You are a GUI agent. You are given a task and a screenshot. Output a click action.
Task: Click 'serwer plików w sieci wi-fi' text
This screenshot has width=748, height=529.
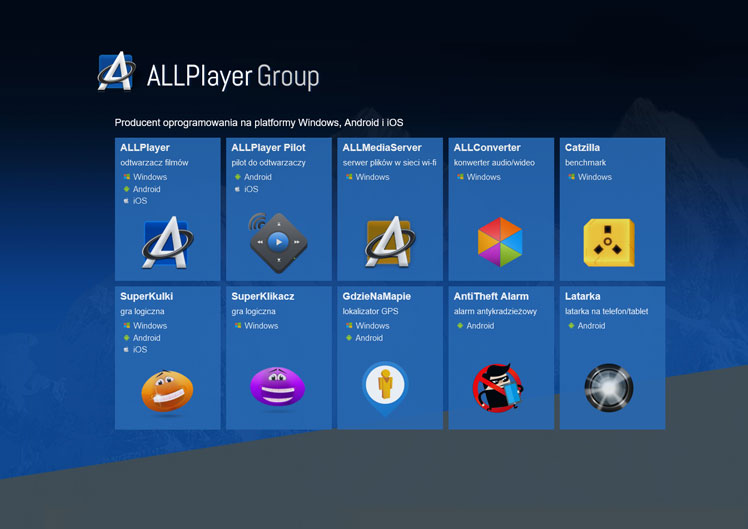point(389,163)
